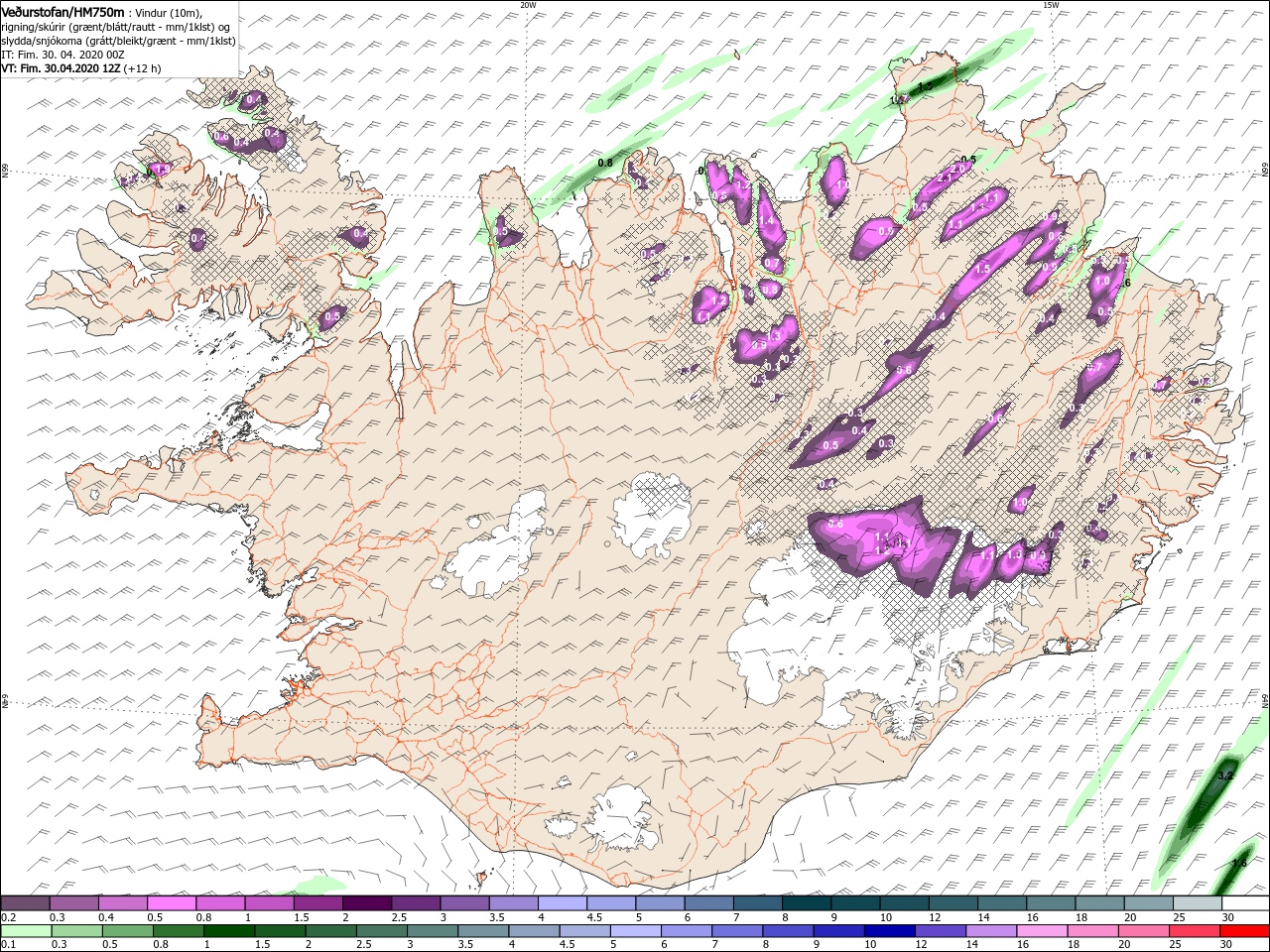The width and height of the screenshot is (1270, 952).
Task: Select the light periwinkle swatch at 4, upper scale
Action: (562, 903)
